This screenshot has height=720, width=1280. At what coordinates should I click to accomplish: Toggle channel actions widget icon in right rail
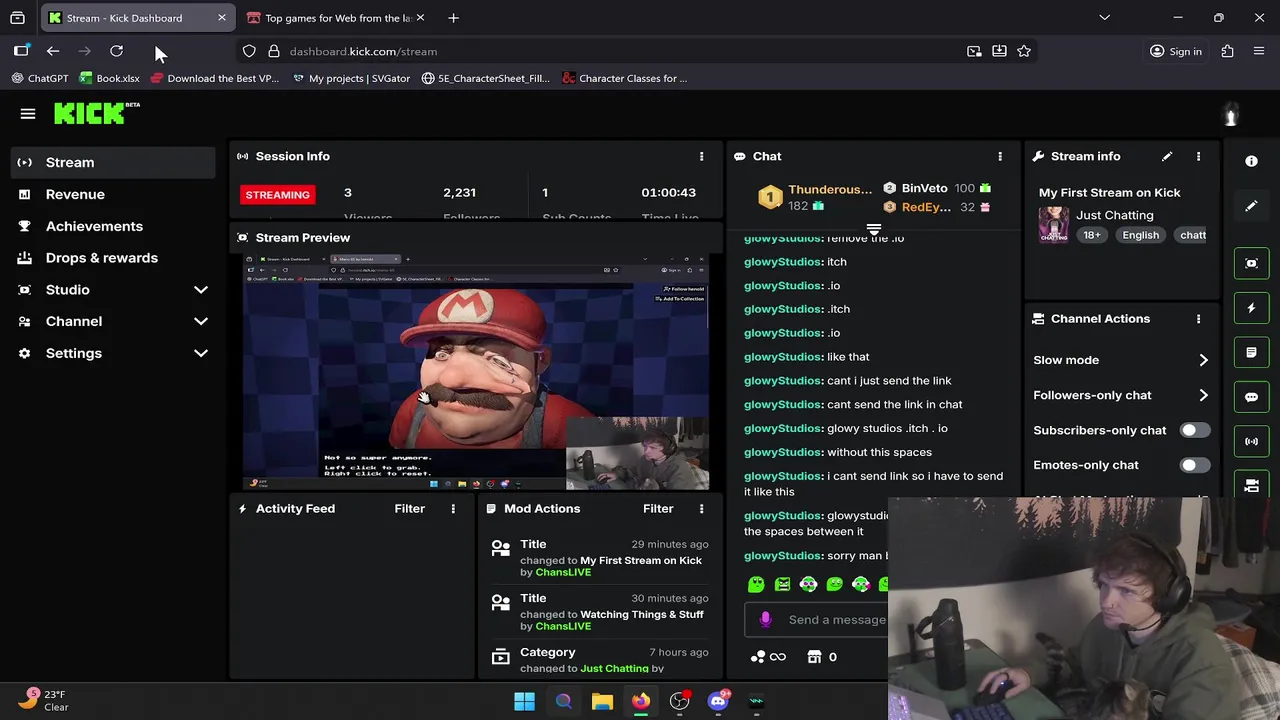pyautogui.click(x=1251, y=486)
